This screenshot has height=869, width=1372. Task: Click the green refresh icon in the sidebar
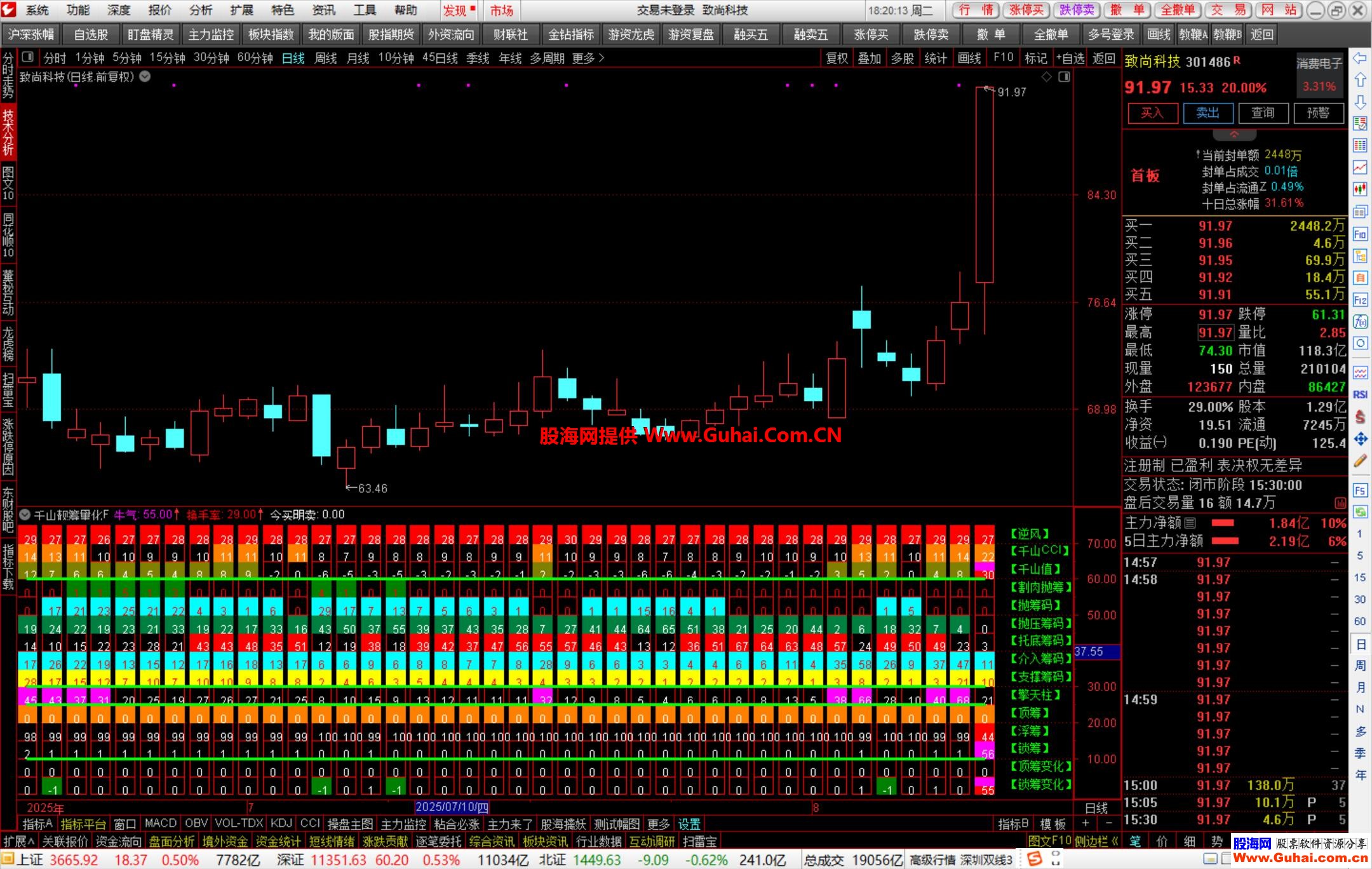(x=1360, y=511)
